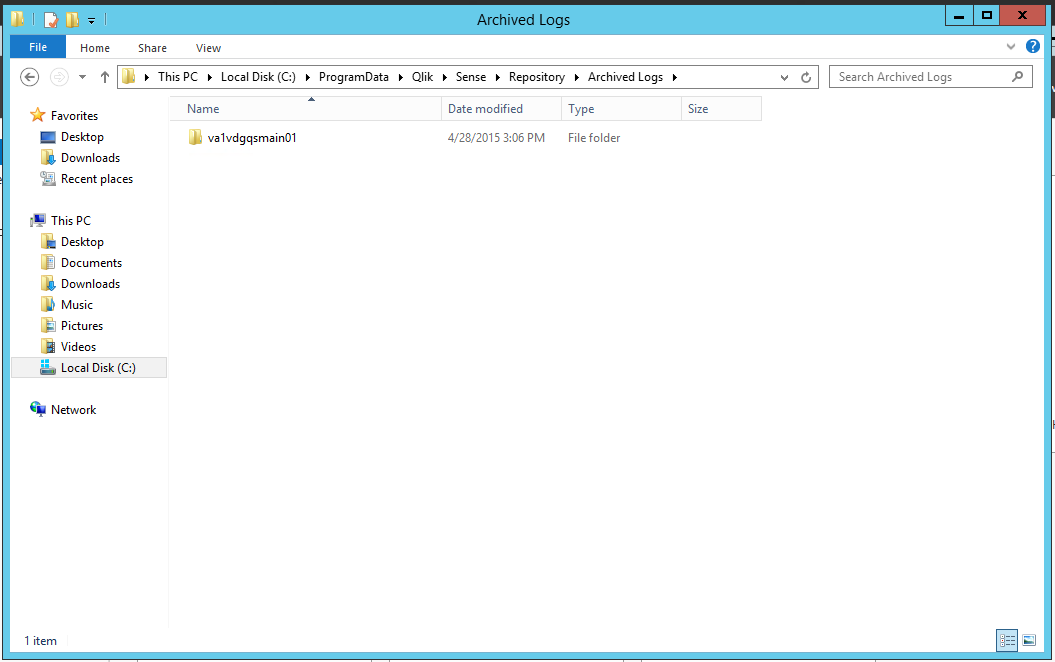Viewport: 1055px width, 662px height.
Task: Select the va1vdgqsmain01 folder
Action: (x=252, y=138)
